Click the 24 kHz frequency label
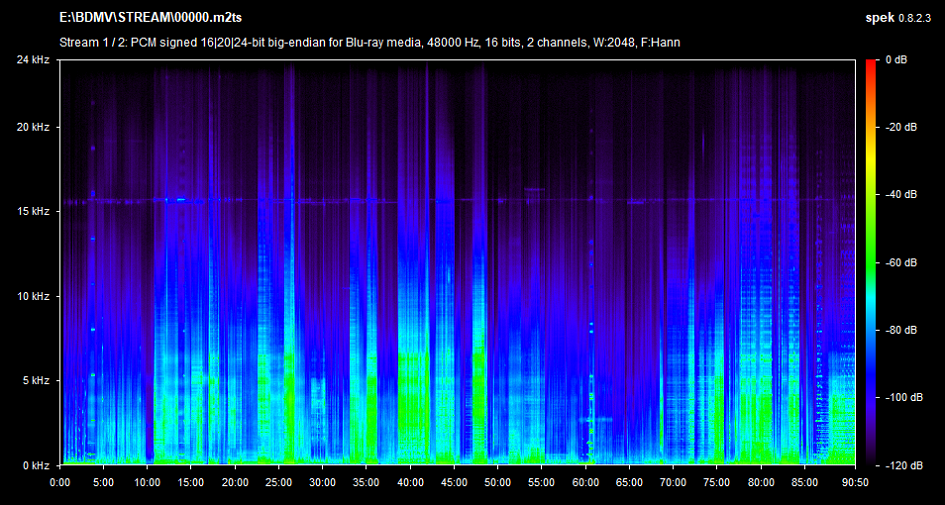Screen dimensions: 945x505 click(34, 60)
